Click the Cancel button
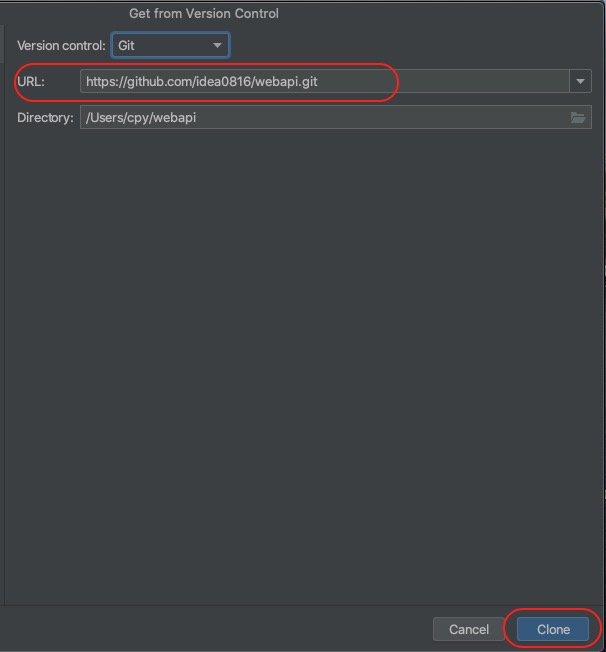 468,629
